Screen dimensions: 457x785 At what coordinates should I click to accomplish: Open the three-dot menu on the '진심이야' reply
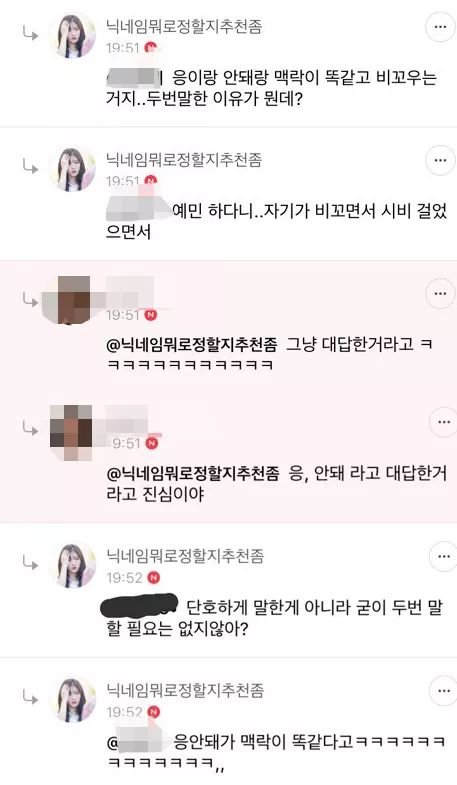443,422
